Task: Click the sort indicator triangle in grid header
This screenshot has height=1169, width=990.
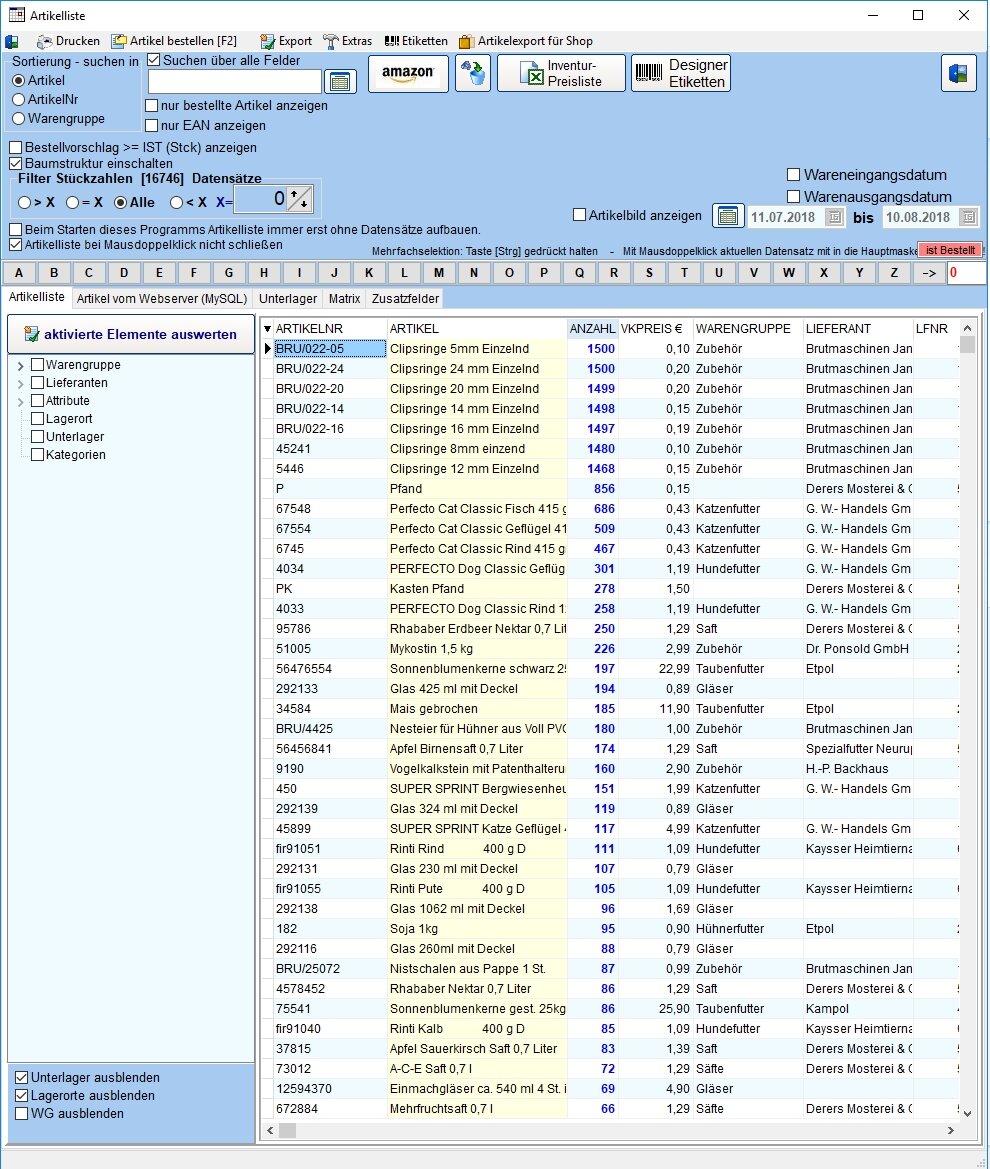Action: (x=268, y=329)
